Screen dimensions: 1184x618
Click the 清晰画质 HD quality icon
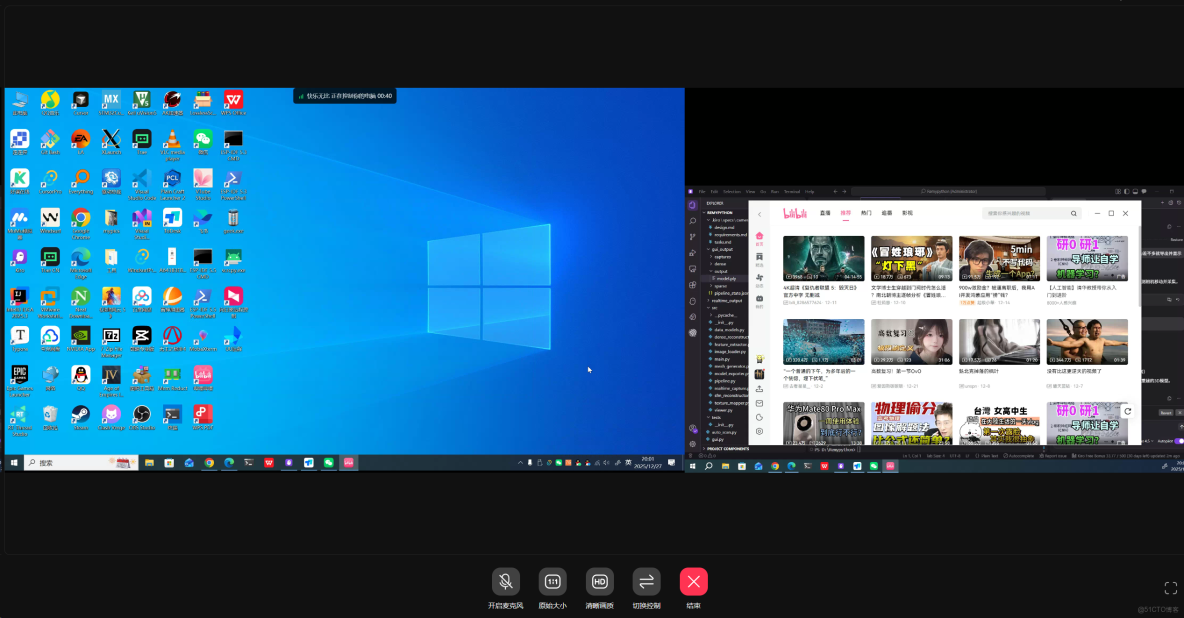pos(599,581)
